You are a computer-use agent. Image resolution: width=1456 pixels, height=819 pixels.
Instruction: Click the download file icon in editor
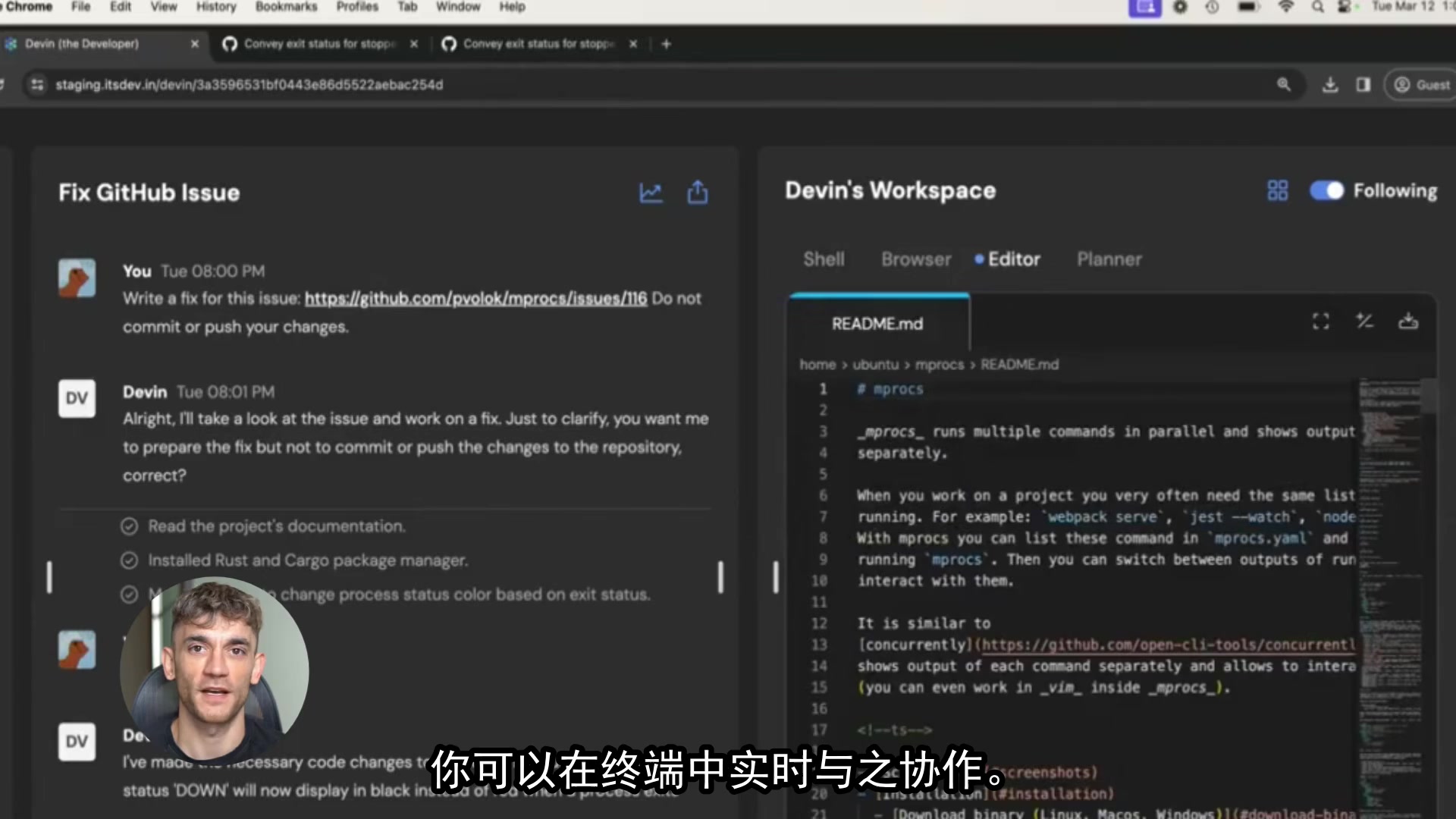(1408, 322)
